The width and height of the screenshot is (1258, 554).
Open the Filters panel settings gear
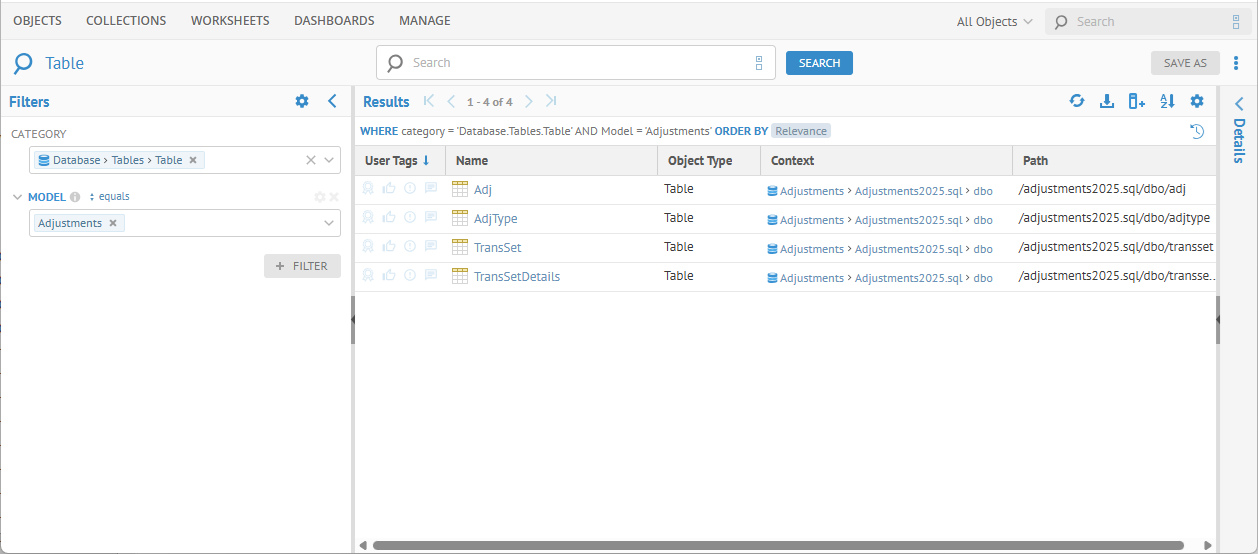(x=302, y=101)
